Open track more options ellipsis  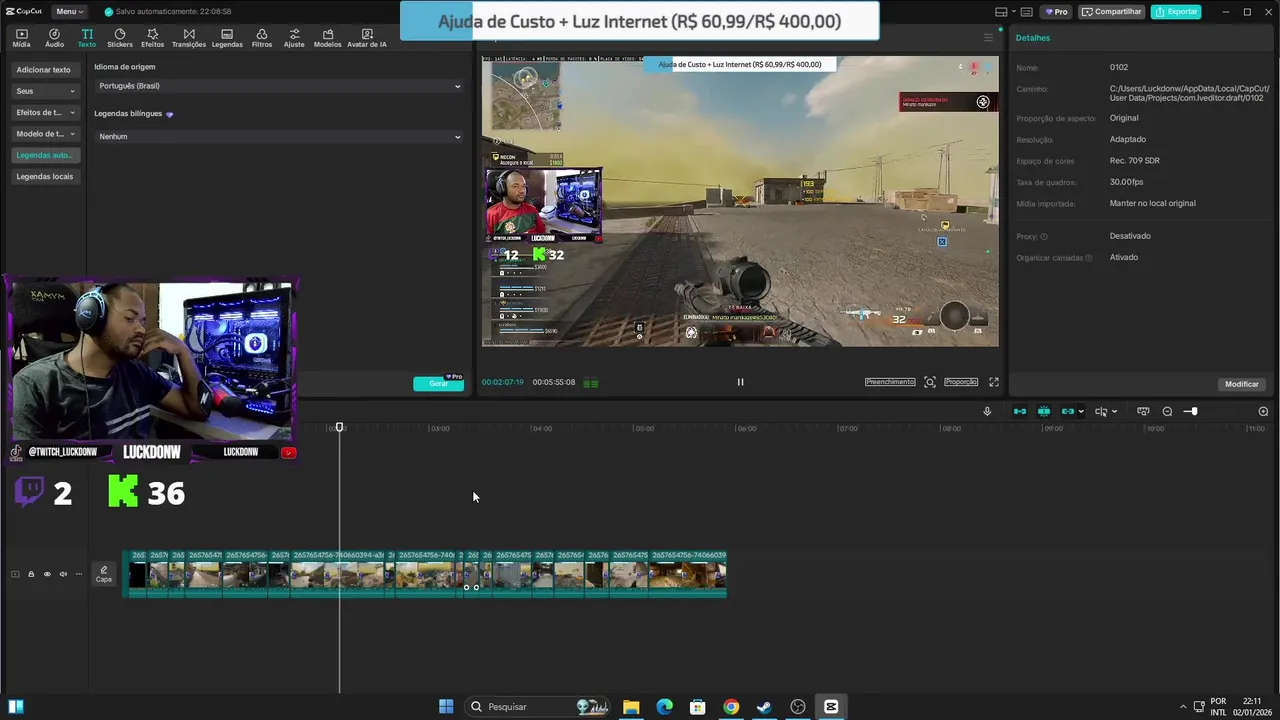coord(79,574)
